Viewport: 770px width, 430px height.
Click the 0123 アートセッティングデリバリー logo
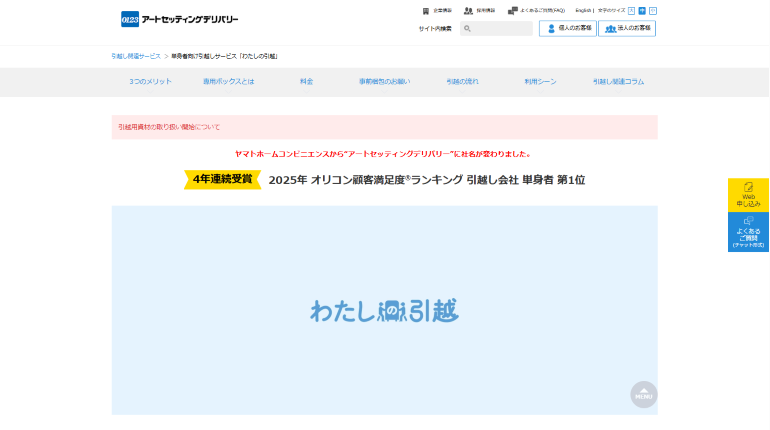coord(179,19)
